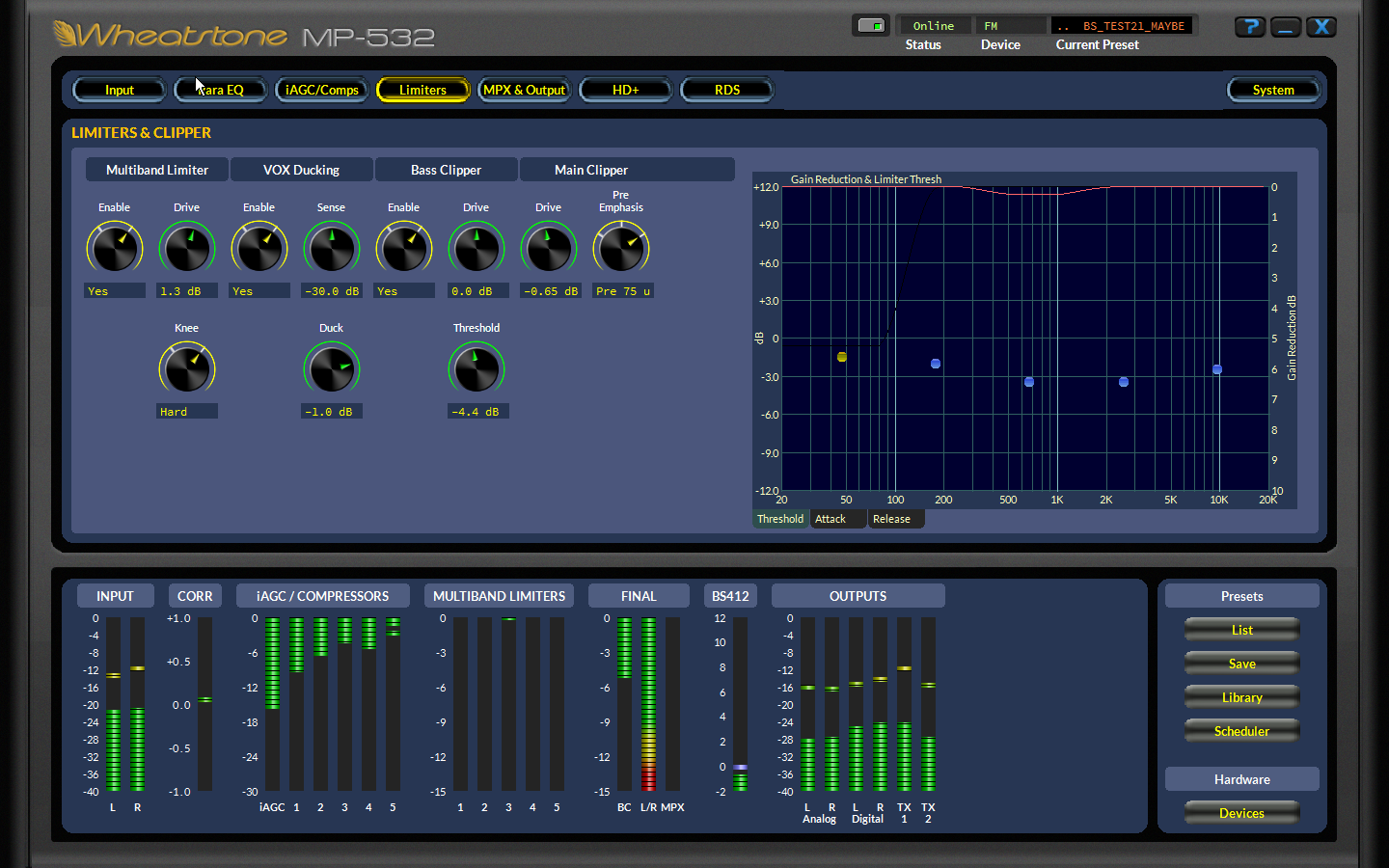Open the System tab

click(1273, 90)
